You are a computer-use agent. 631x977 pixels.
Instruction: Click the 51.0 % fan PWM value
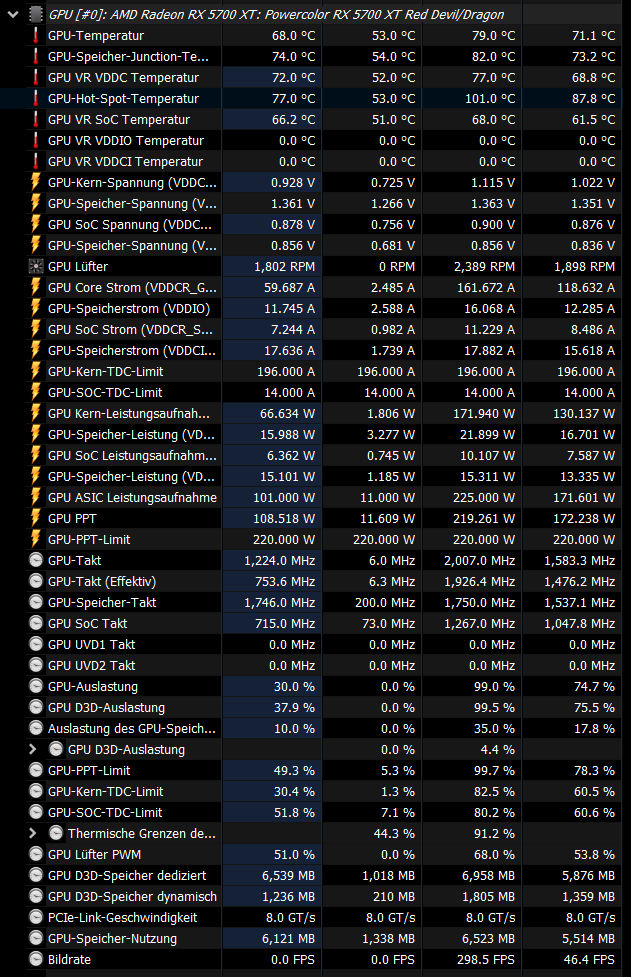point(295,854)
